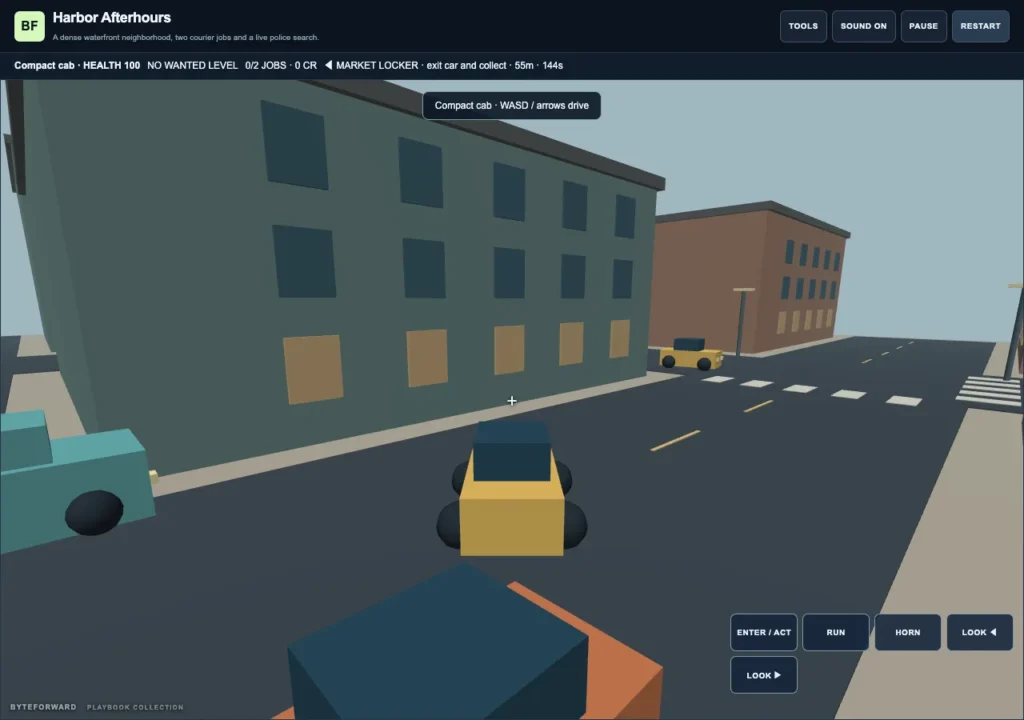Click the BYTEFORWARD footer label
This screenshot has height=720, width=1024.
(43, 707)
